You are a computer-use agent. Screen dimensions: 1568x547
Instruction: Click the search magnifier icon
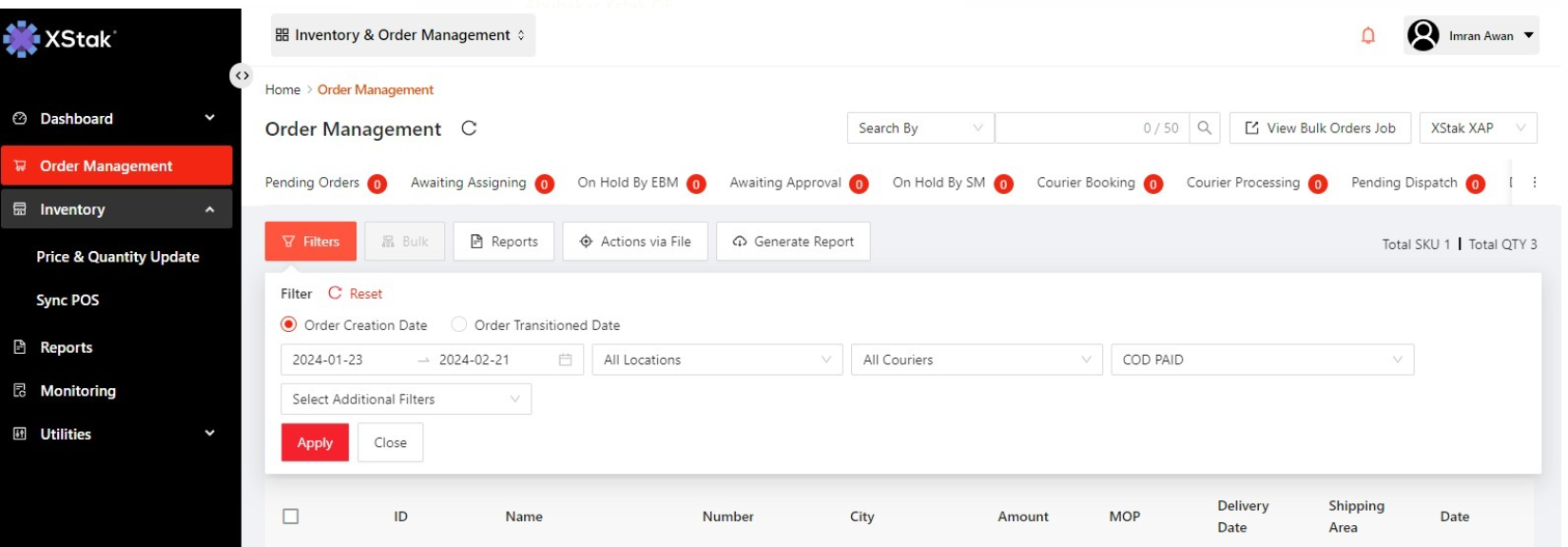tap(1204, 128)
